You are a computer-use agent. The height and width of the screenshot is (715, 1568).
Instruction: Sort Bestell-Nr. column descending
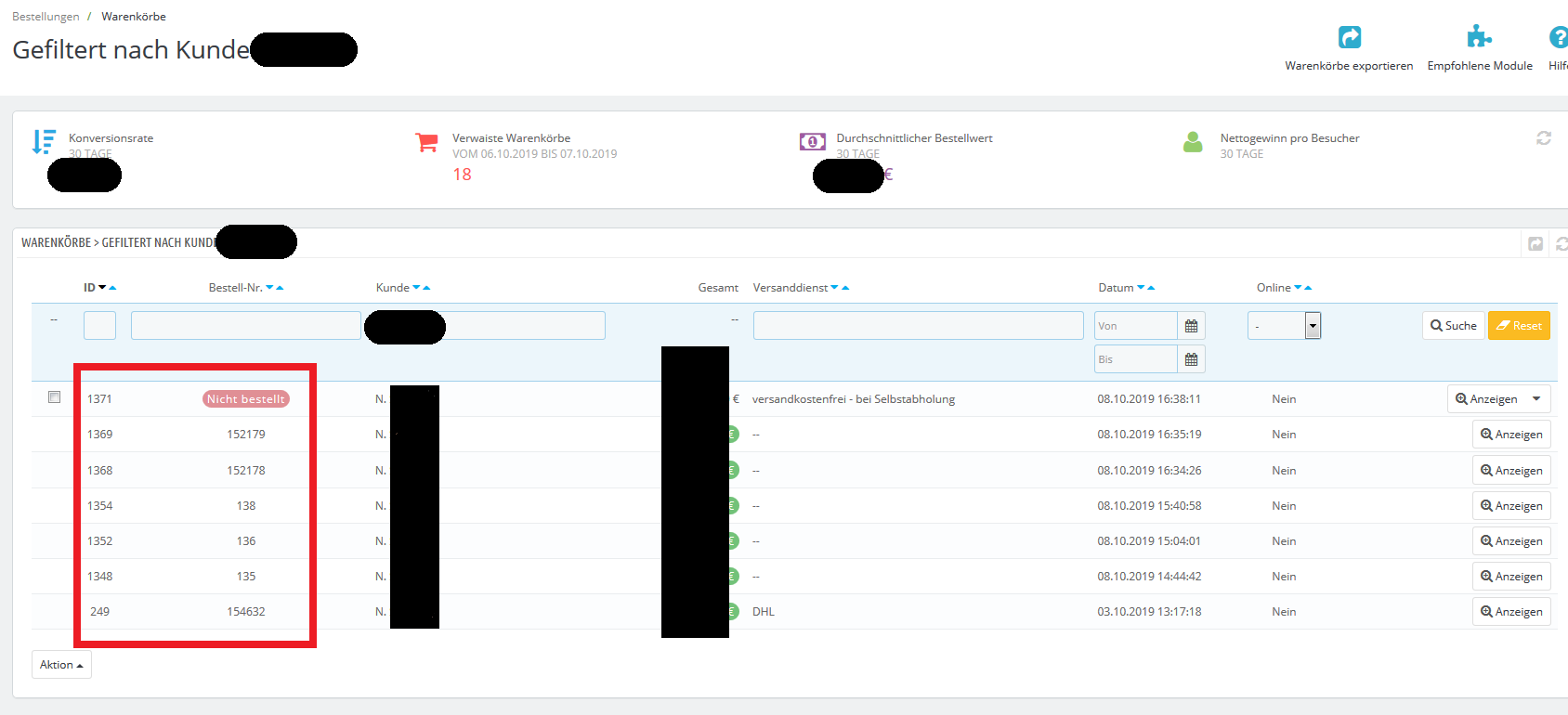(269, 288)
